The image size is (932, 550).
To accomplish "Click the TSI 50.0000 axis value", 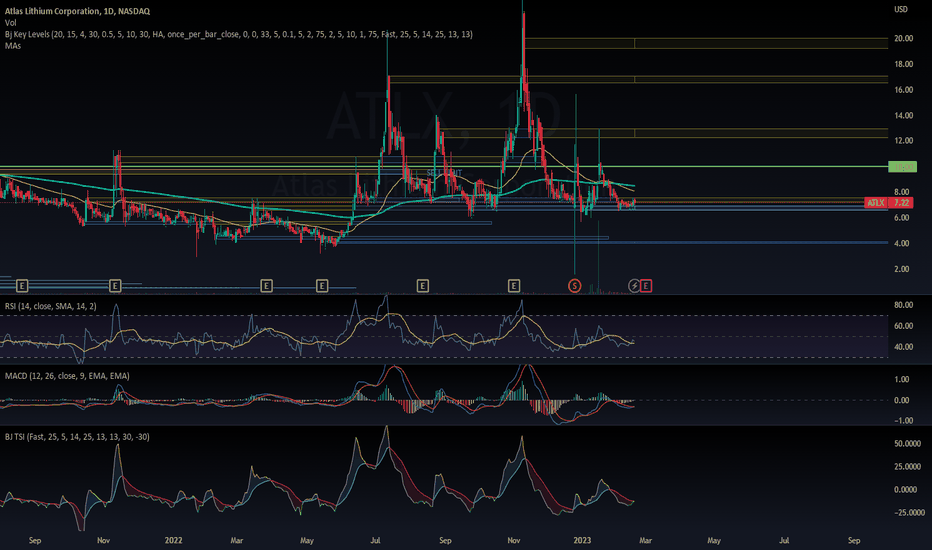I will coord(908,444).
